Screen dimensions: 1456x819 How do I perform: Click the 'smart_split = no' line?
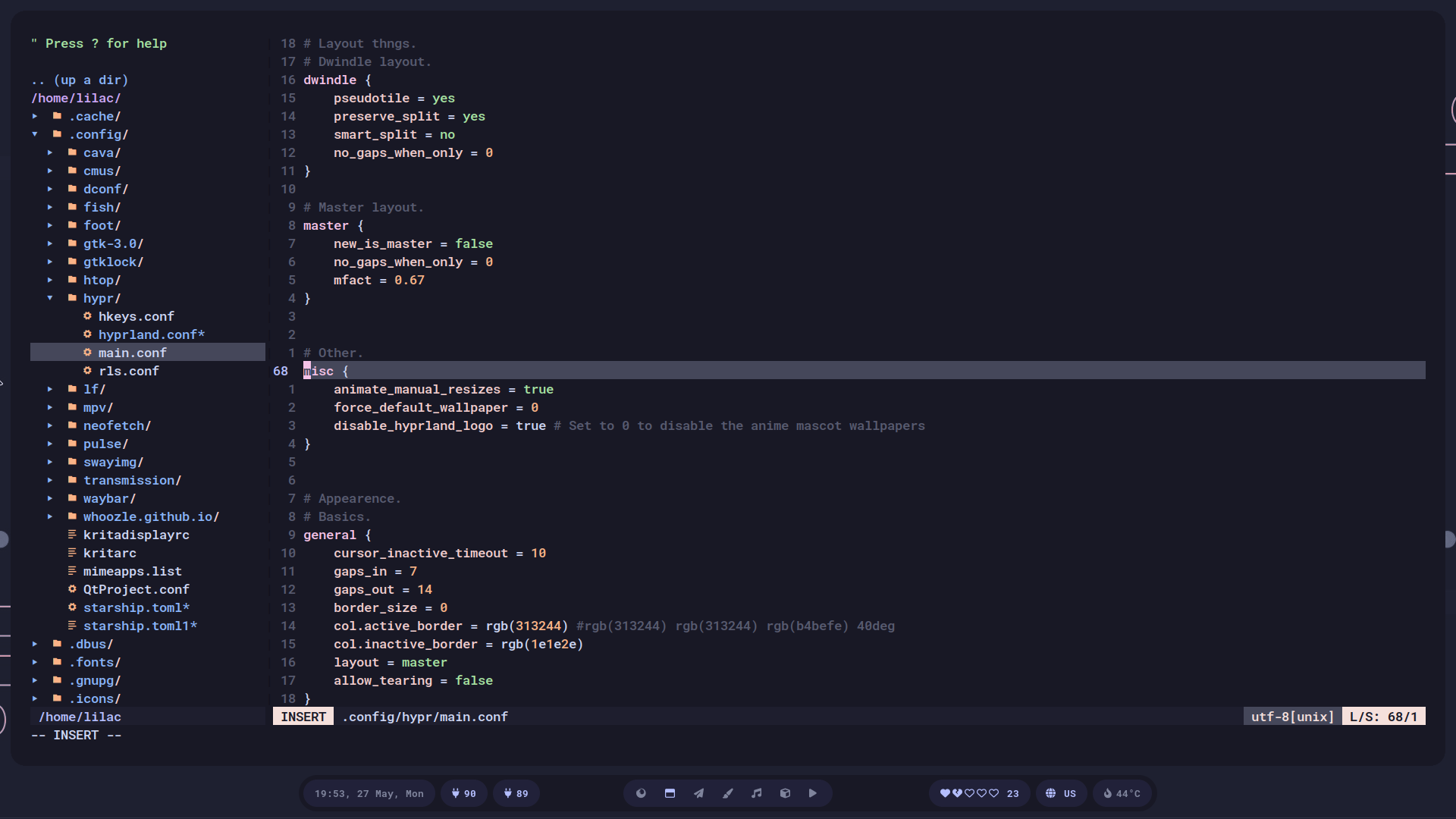point(394,134)
